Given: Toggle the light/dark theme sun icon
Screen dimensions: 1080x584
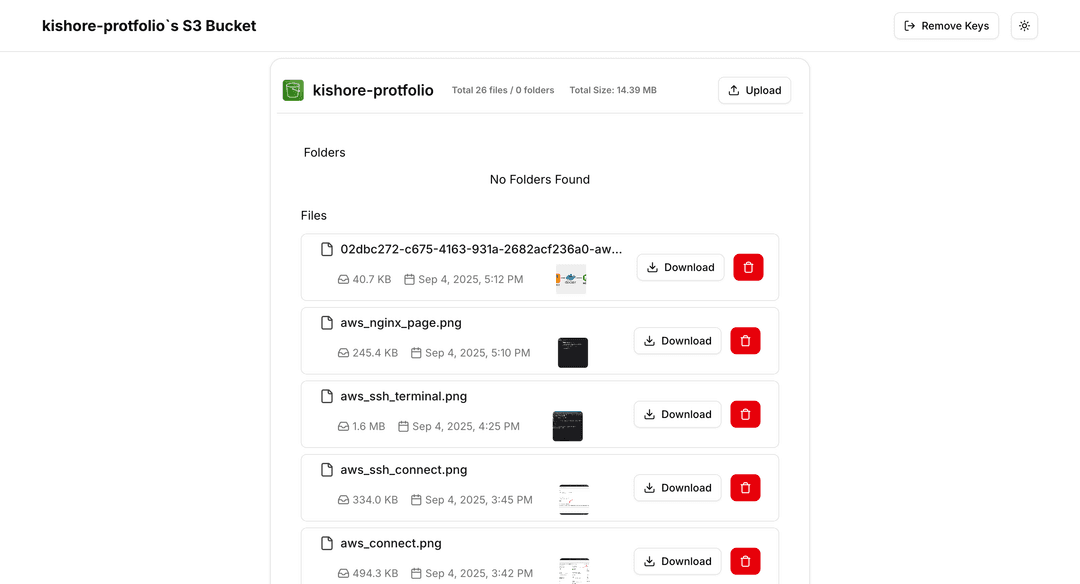Looking at the screenshot, I should point(1024,26).
